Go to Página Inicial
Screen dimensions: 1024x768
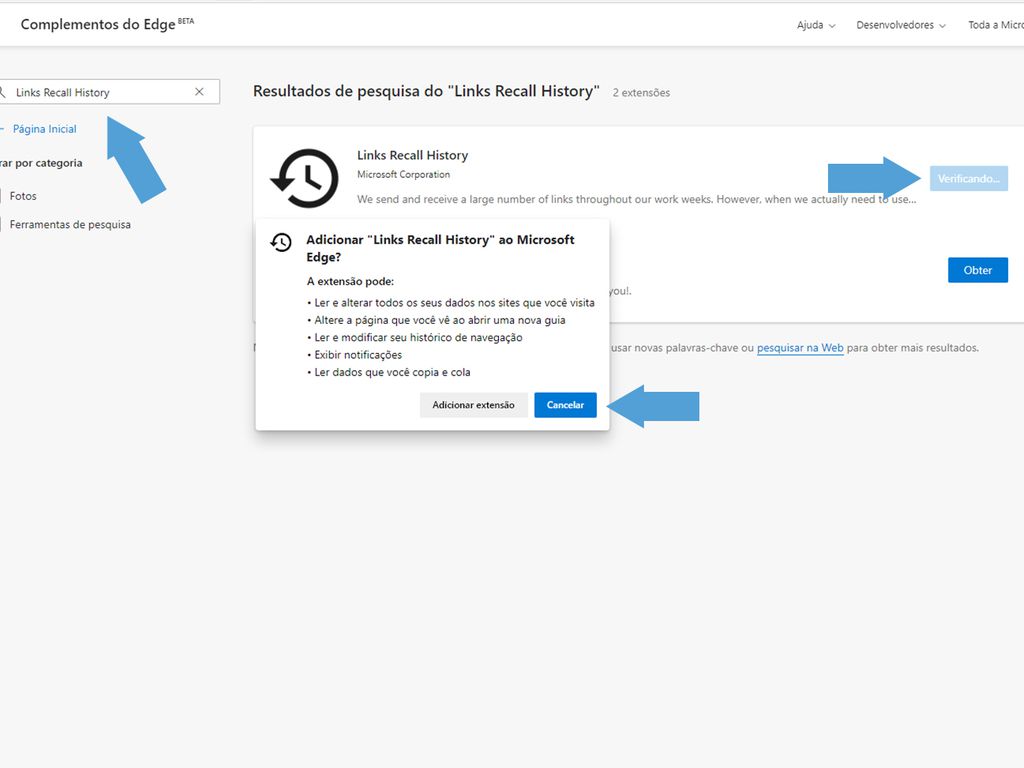(44, 129)
